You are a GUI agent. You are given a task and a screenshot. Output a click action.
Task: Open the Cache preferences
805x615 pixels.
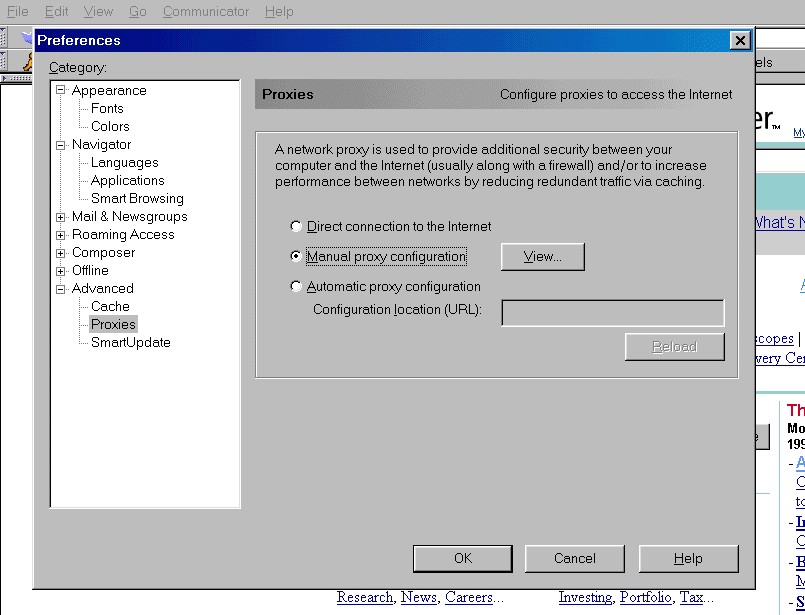[110, 307]
